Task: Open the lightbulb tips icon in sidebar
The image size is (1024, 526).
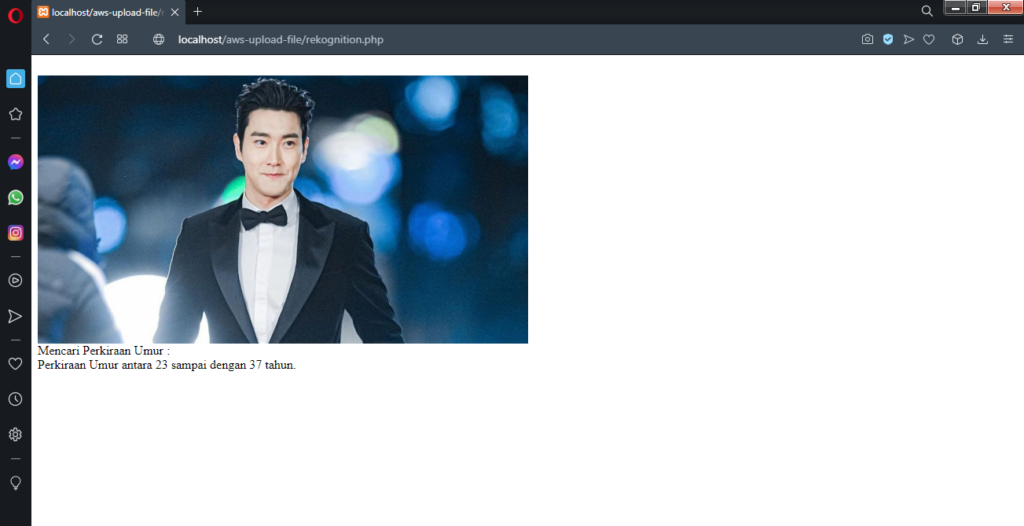Action: 16,483
